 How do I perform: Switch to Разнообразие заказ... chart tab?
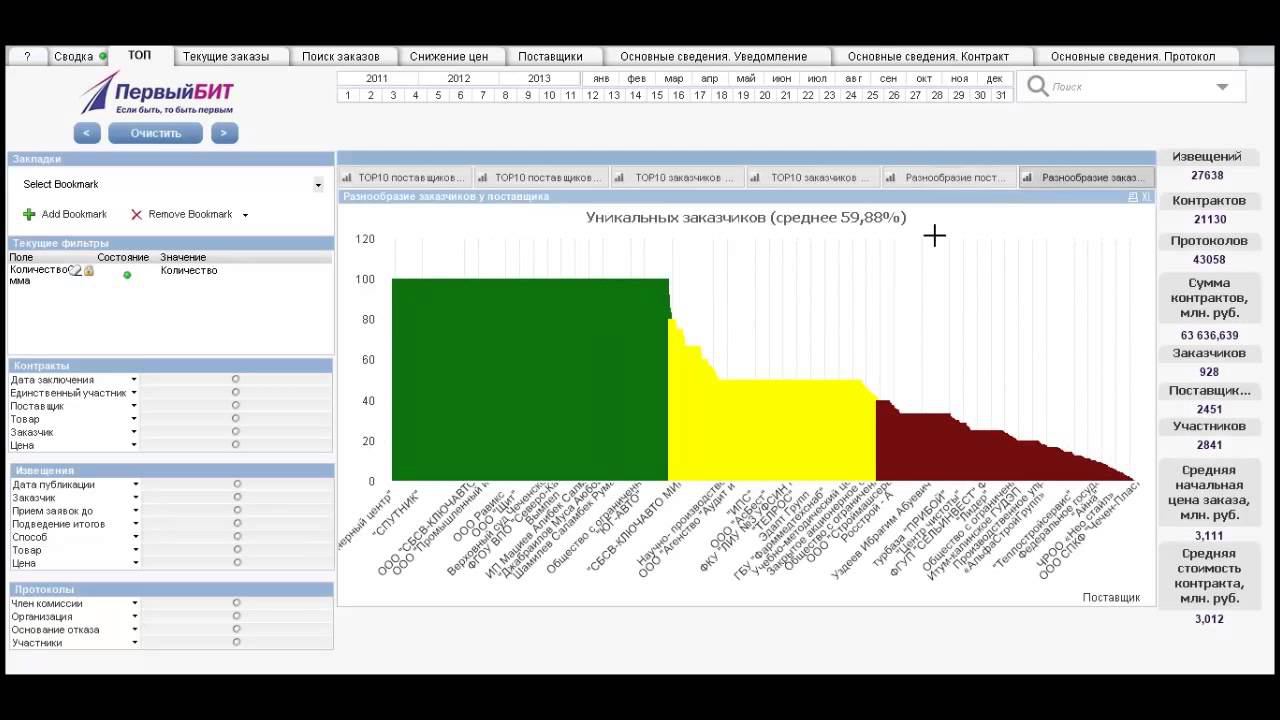click(1087, 178)
